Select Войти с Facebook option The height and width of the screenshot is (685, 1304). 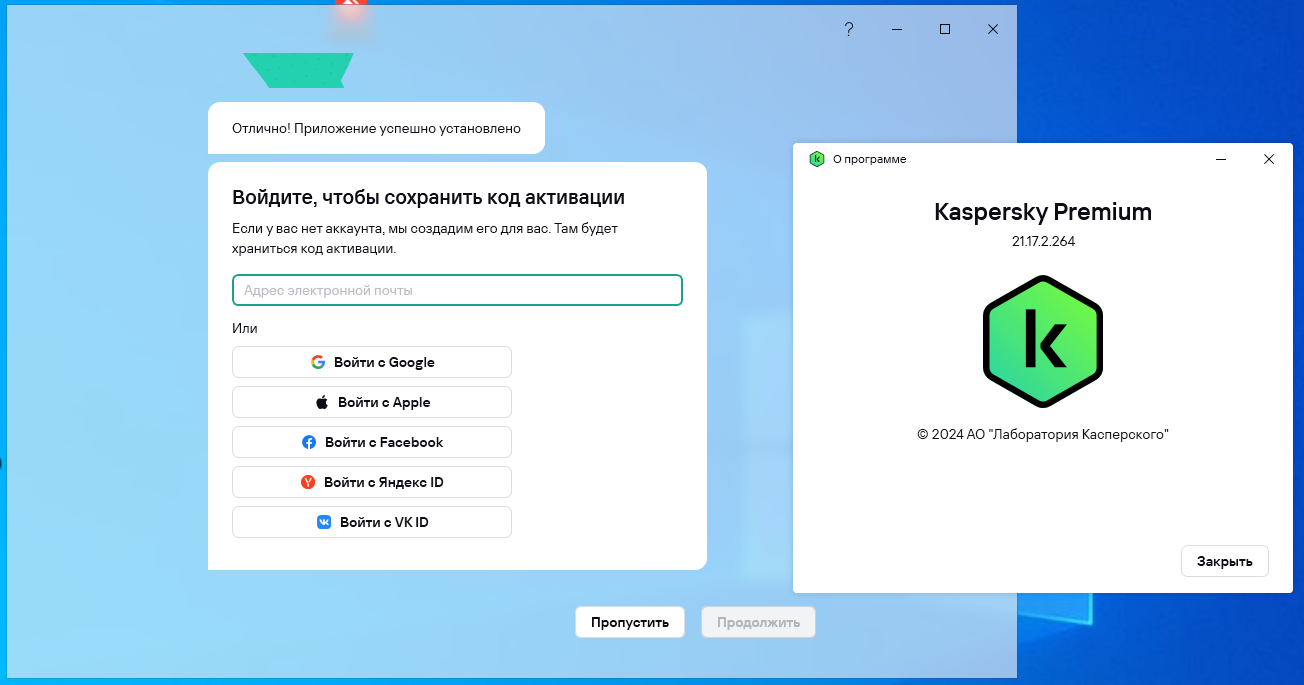coord(372,442)
